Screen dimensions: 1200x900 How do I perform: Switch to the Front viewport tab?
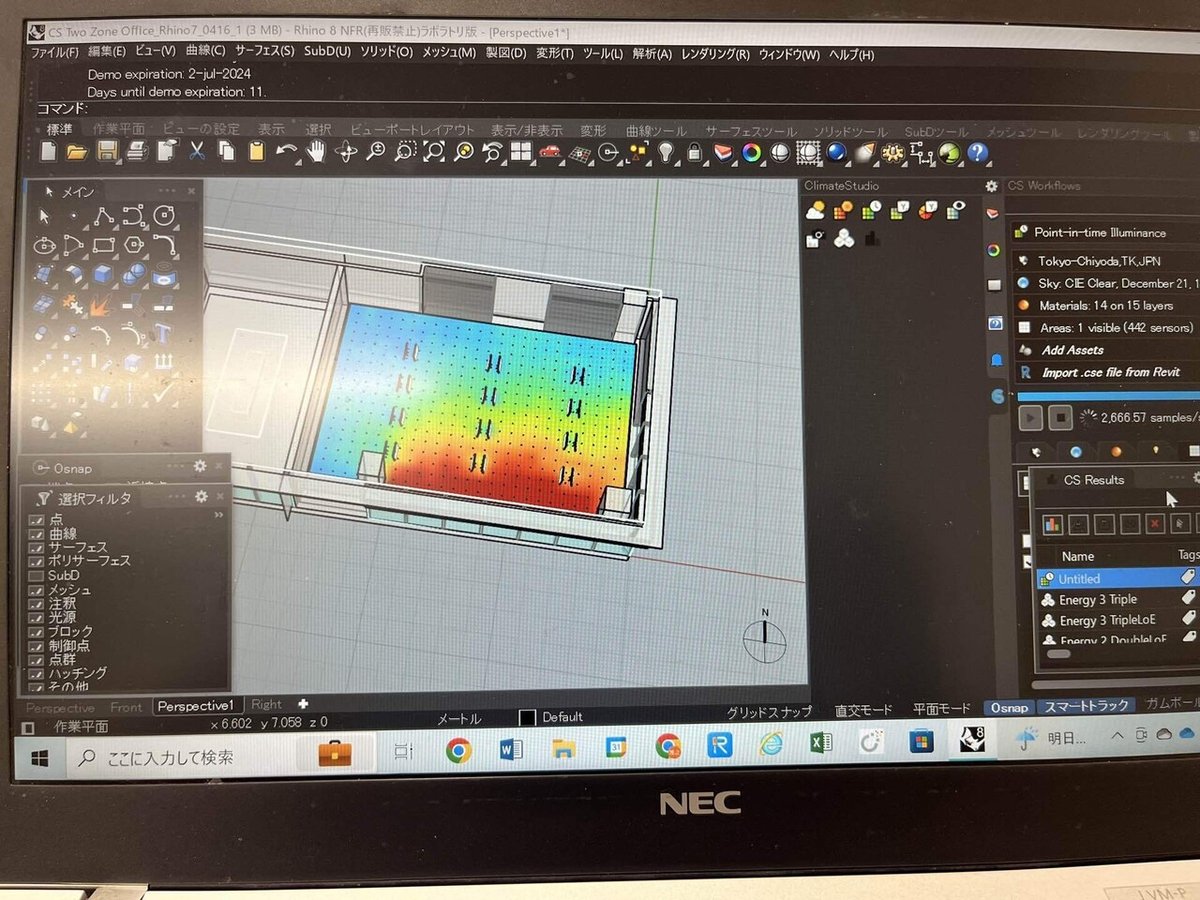pos(126,707)
